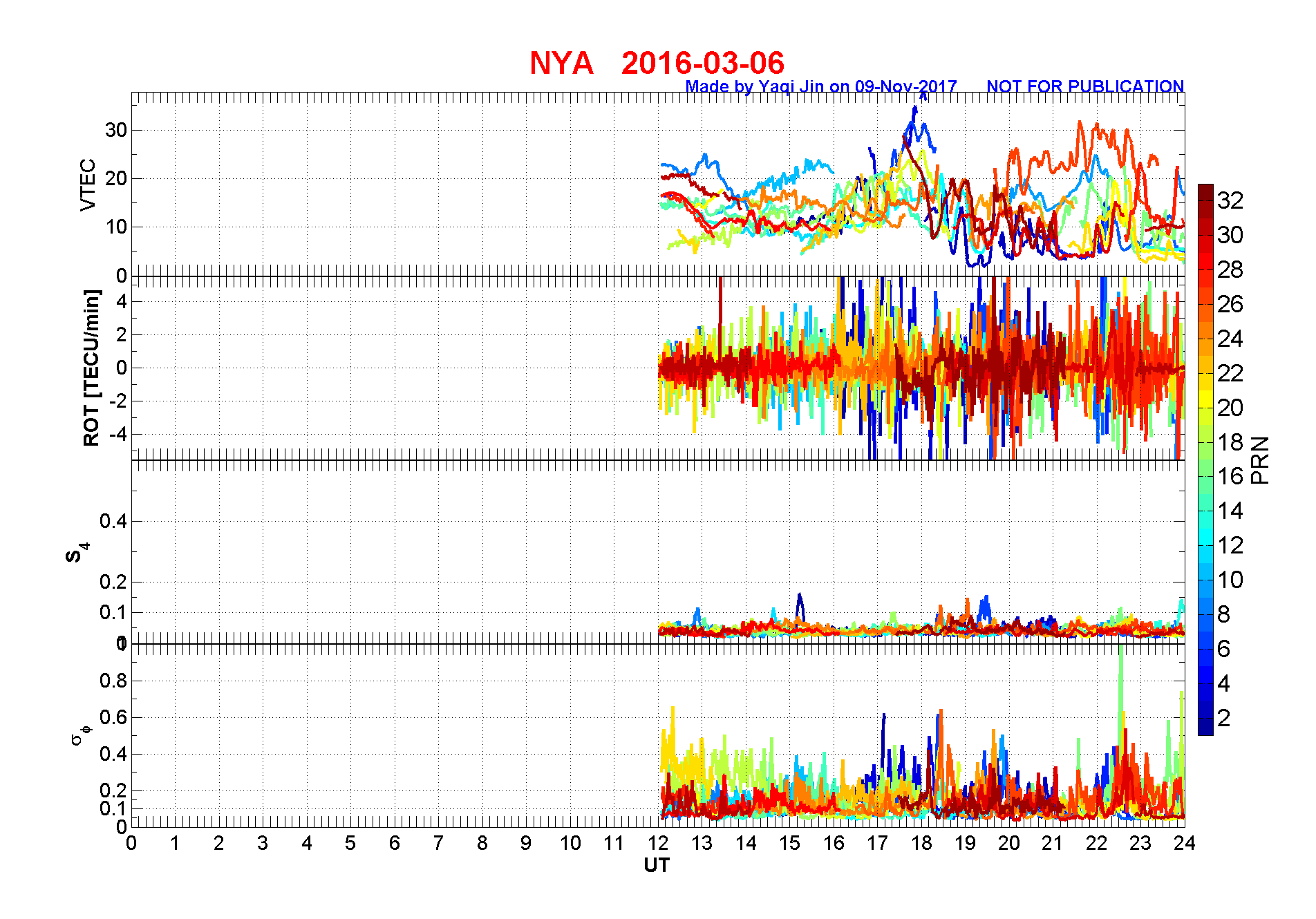
Task: Click the 'NOT FOR PUBLICATION' label
Action: pyautogui.click(x=1085, y=86)
